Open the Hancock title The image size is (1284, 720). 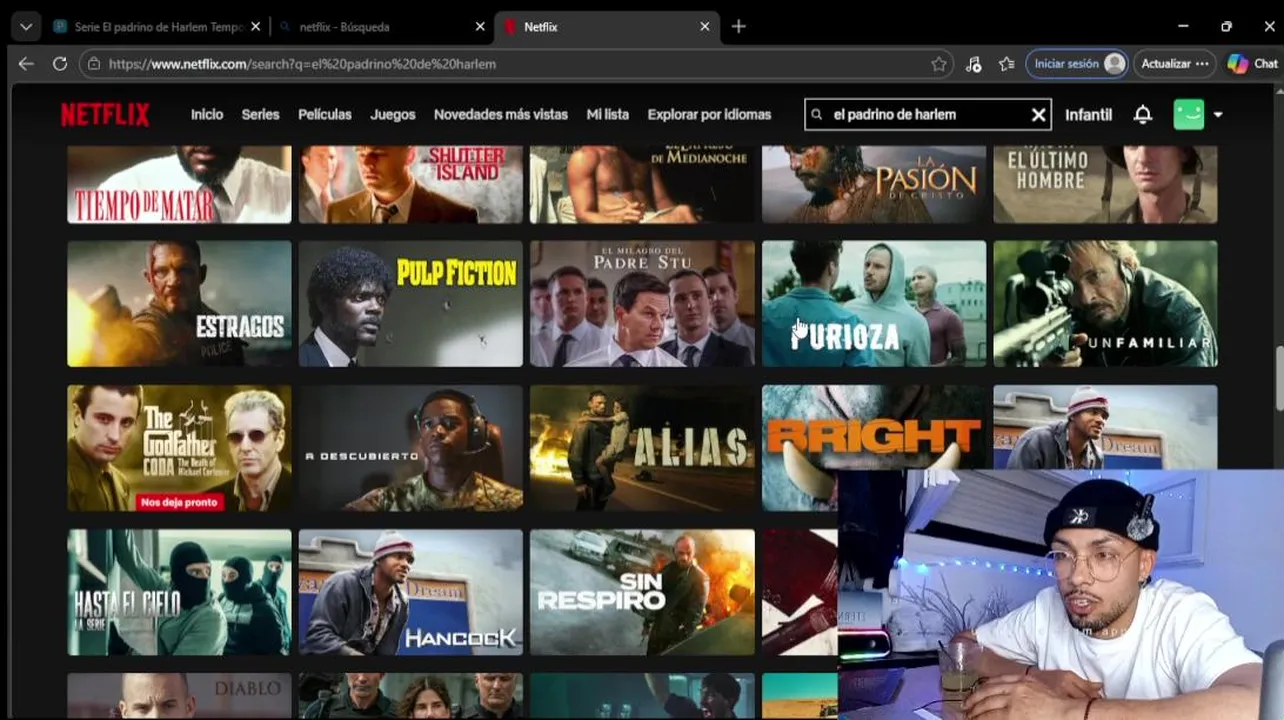(x=411, y=592)
